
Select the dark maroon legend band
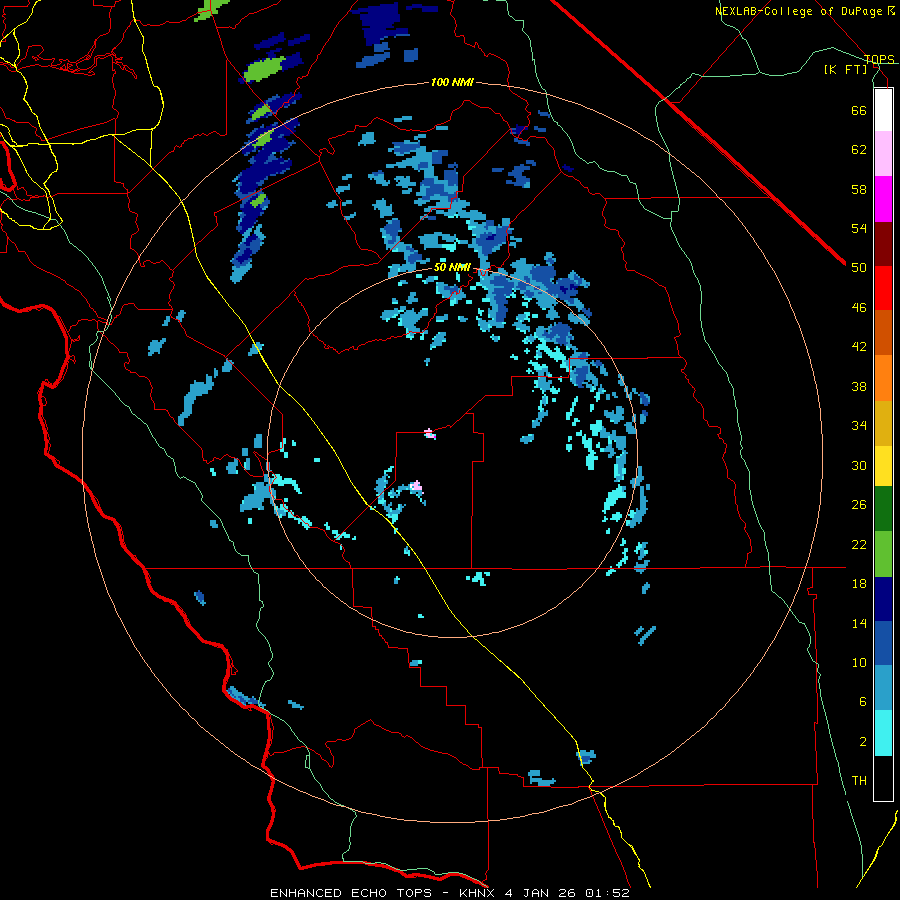point(883,244)
